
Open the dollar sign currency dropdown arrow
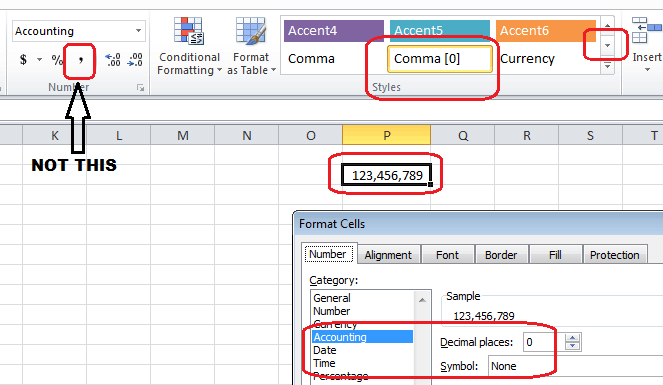tap(39, 60)
